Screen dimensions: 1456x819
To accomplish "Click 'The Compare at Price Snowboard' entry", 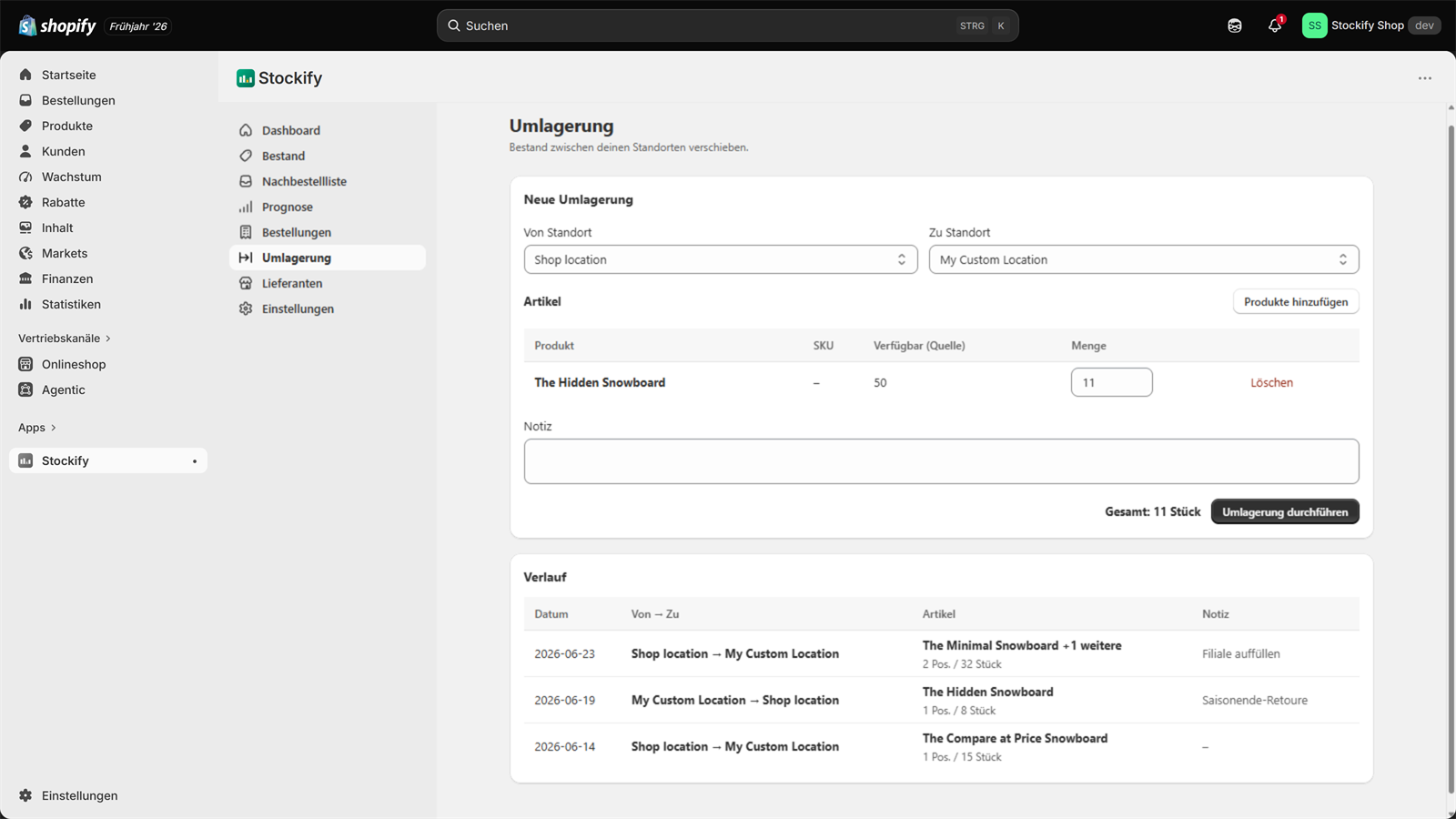I will 1015,738.
